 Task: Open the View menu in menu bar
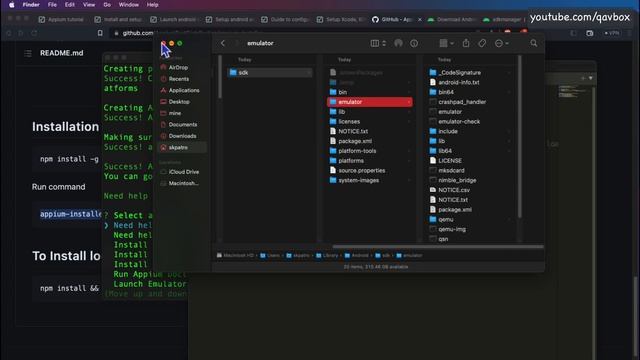click(89, 5)
